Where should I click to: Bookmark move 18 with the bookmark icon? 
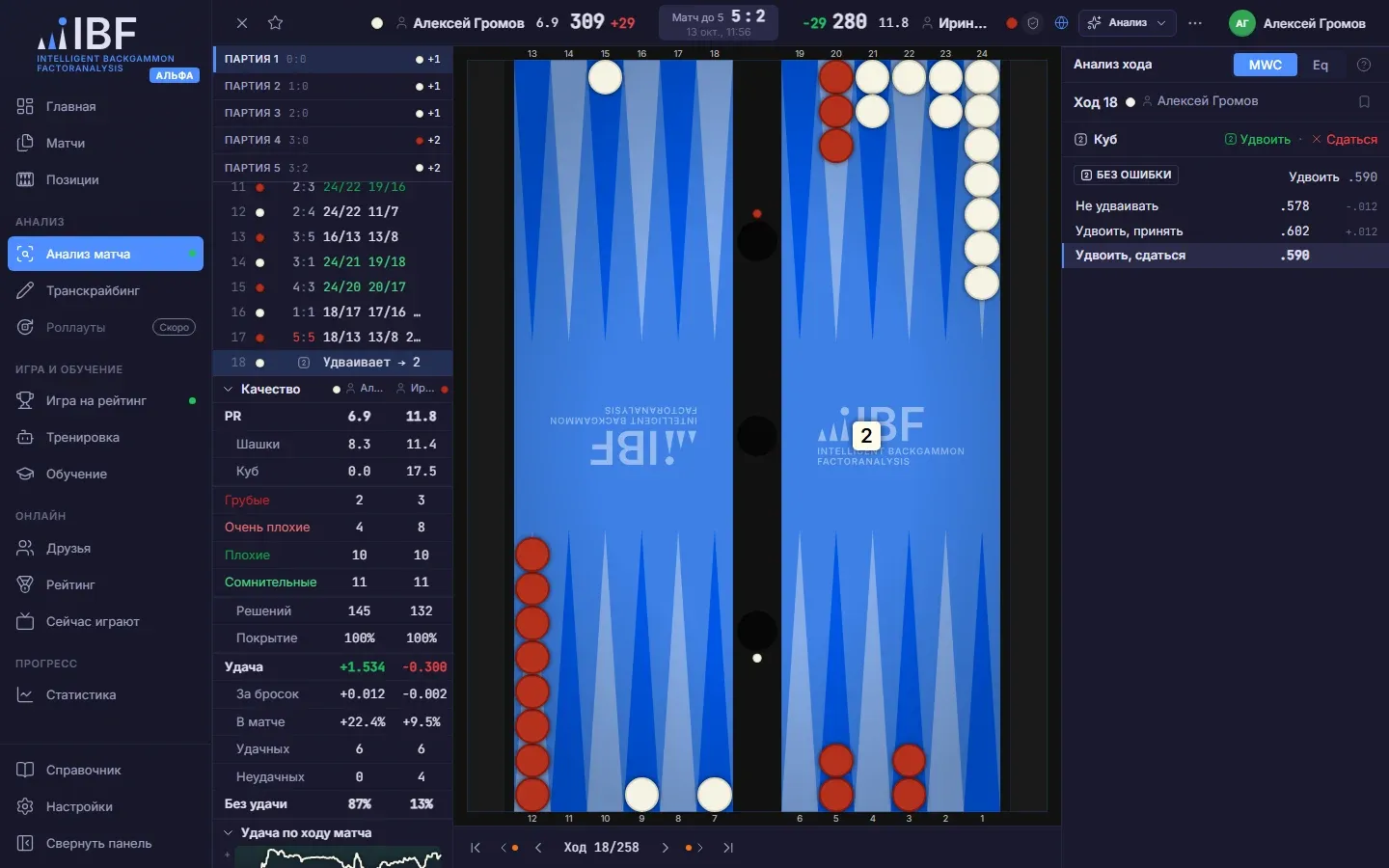click(x=1364, y=101)
